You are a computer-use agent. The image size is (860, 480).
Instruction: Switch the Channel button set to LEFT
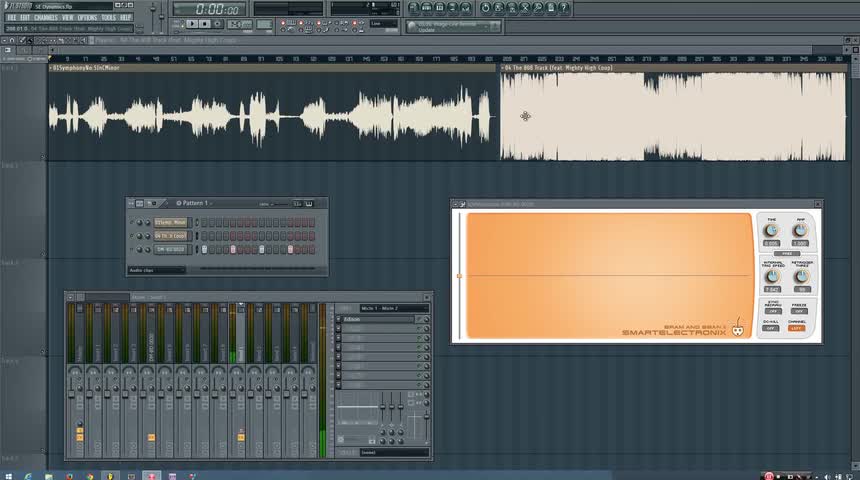click(799, 327)
